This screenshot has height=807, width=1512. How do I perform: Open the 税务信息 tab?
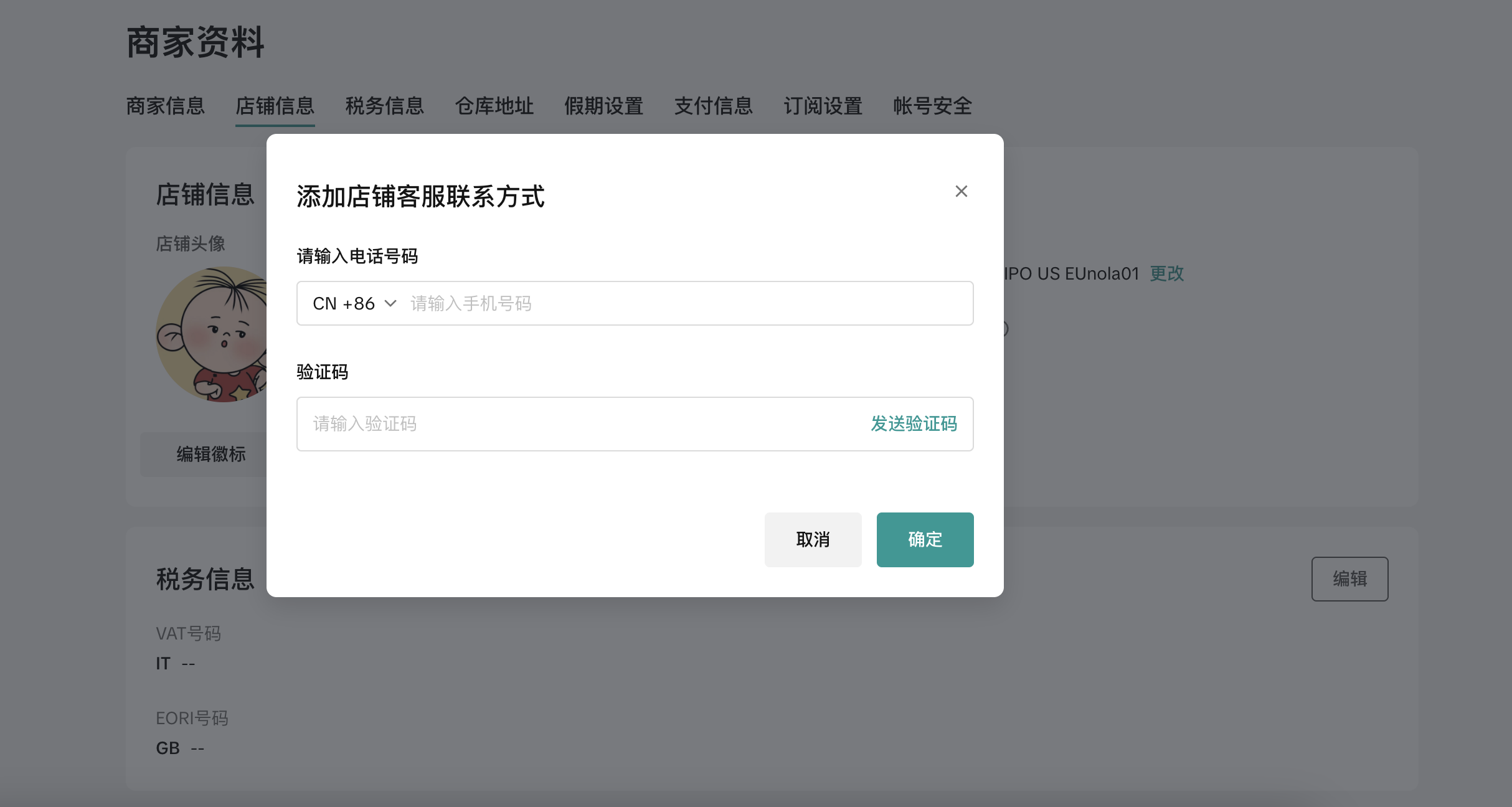384,106
